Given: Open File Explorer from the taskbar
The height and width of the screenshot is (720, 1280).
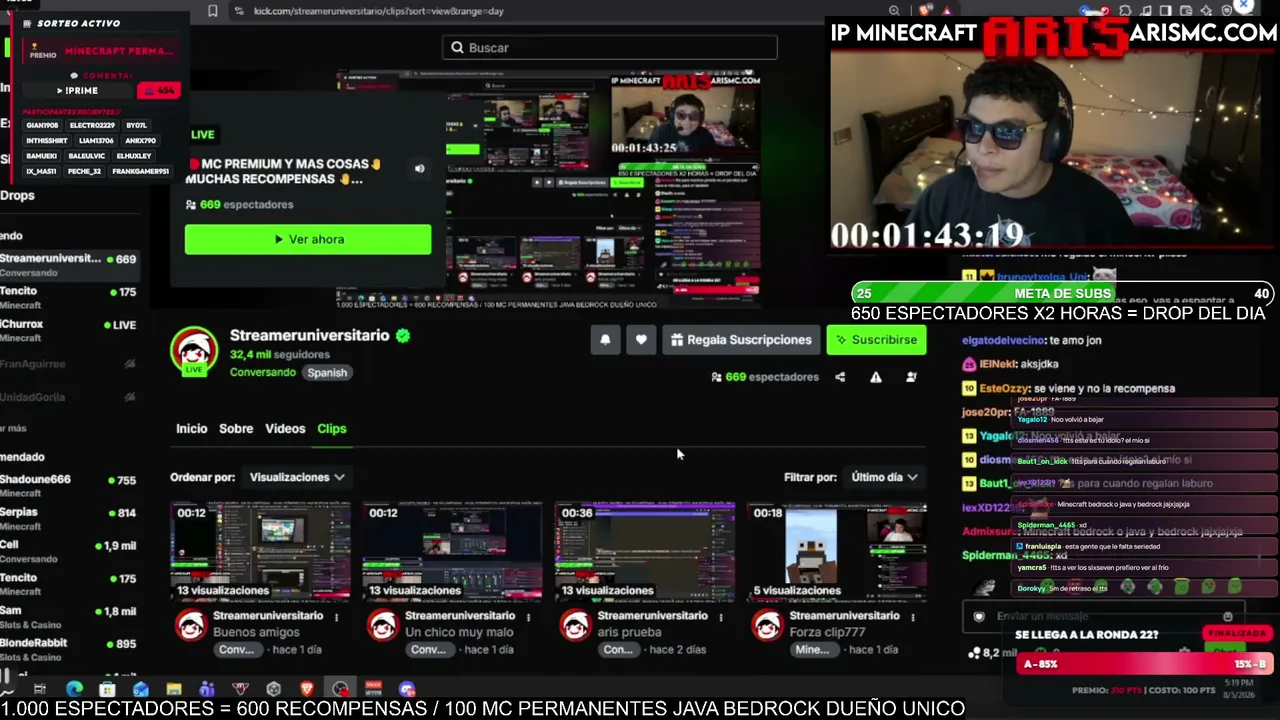Looking at the screenshot, I should (174, 689).
